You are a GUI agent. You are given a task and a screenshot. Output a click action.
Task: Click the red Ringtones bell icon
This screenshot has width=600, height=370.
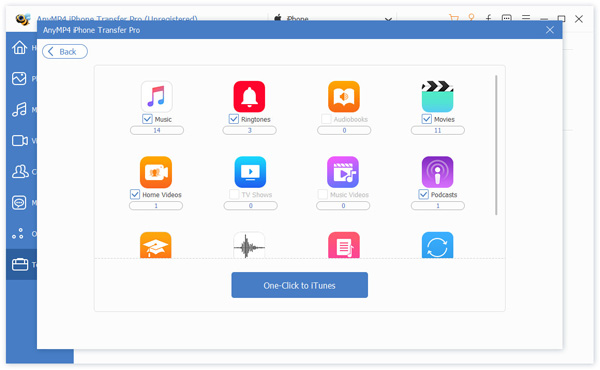pos(249,96)
